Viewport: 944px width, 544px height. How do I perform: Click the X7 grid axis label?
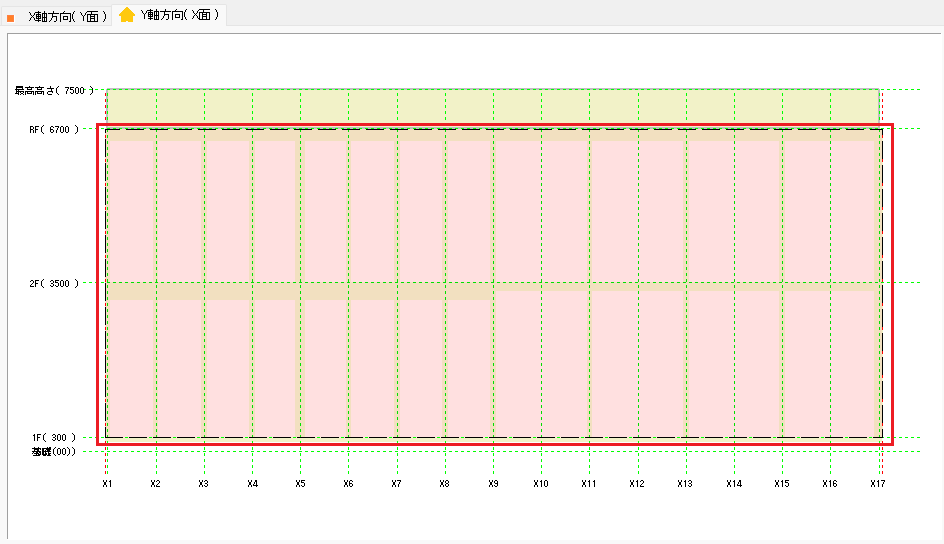[397, 484]
